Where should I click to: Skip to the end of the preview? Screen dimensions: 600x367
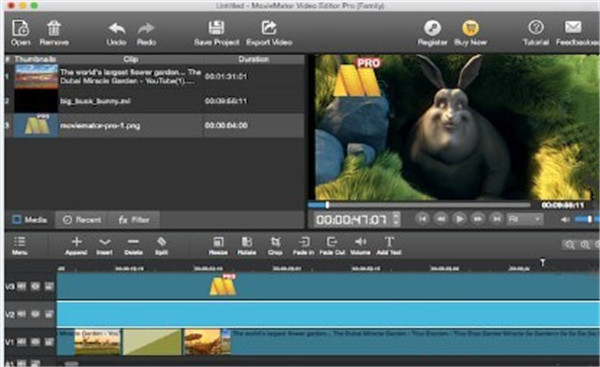496,219
